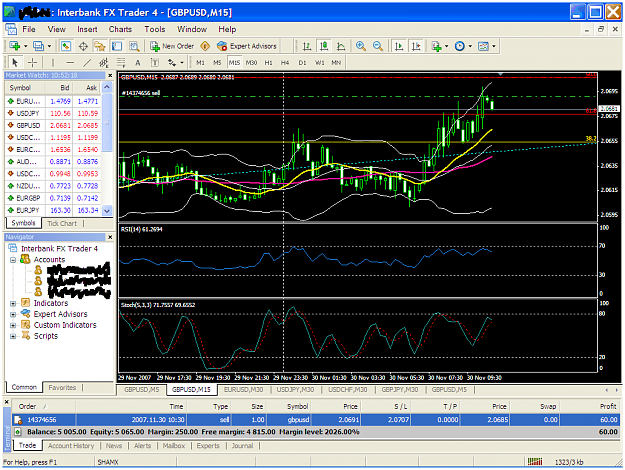Select the crosshair tool
Viewport: 625px width, 470px height.
click(x=32, y=63)
